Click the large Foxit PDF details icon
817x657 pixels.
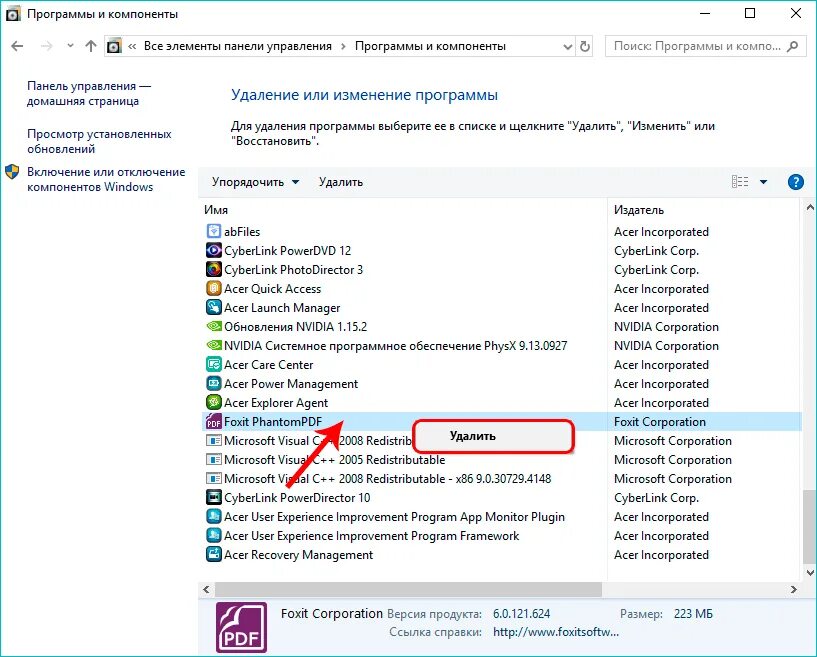tap(241, 627)
